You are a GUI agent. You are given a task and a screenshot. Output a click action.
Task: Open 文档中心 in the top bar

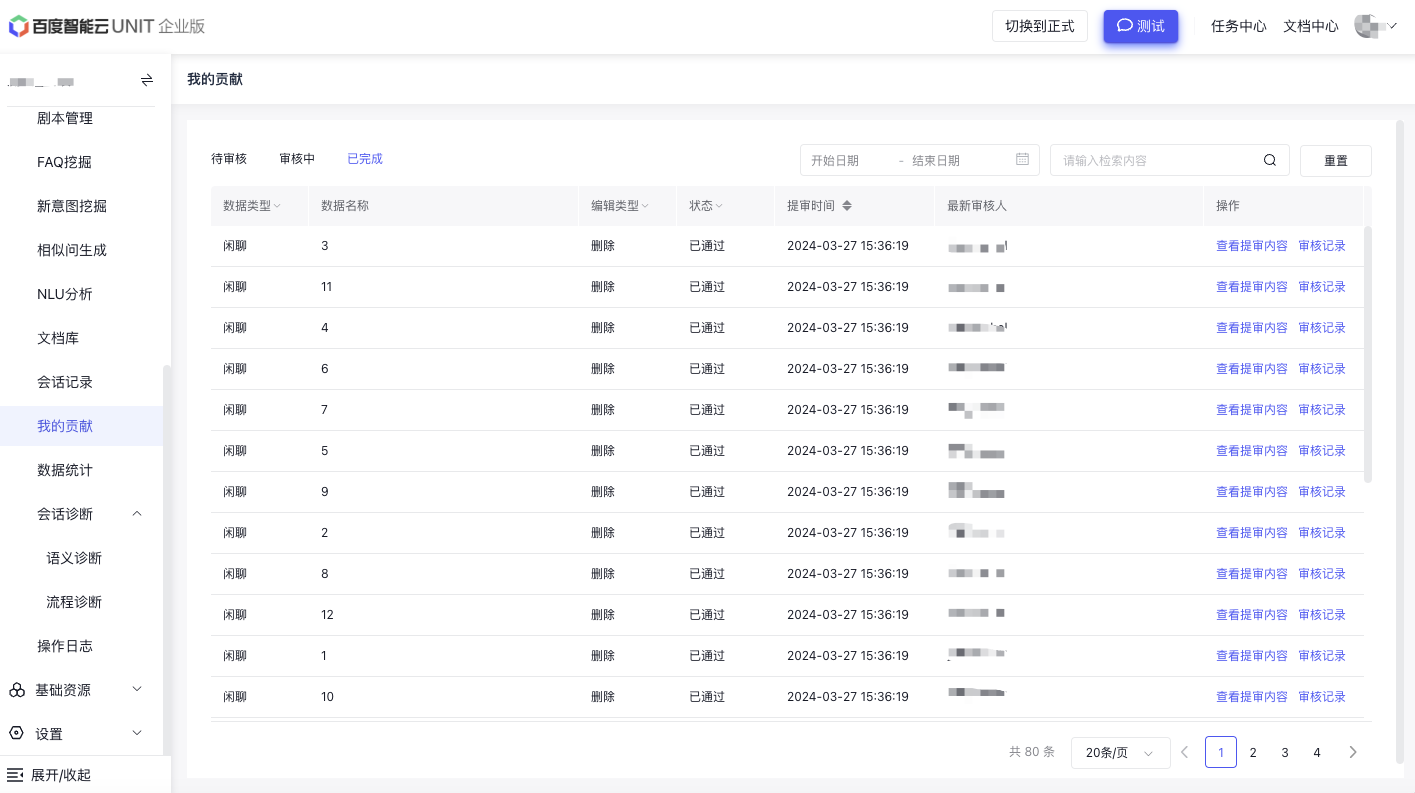(x=1311, y=26)
